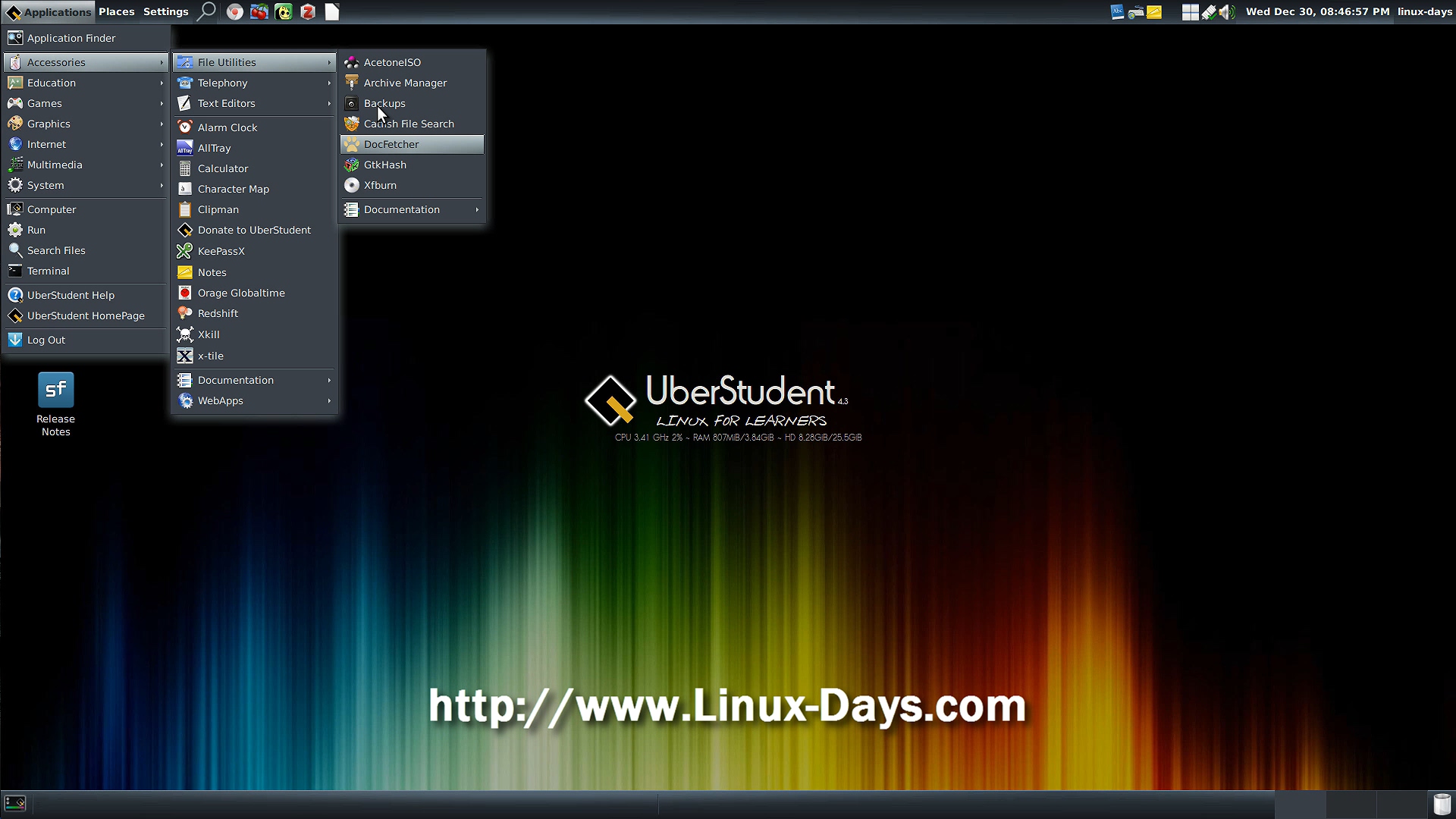Click the magnifier search icon in top panel
Image resolution: width=1456 pixels, height=819 pixels.
click(206, 11)
